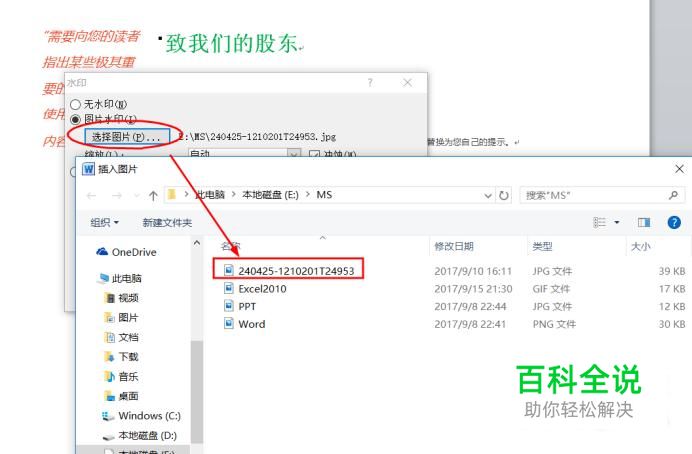Viewport: 692px width, 454px height.
Task: Open help with the blue question mark icon
Action: click(674, 222)
